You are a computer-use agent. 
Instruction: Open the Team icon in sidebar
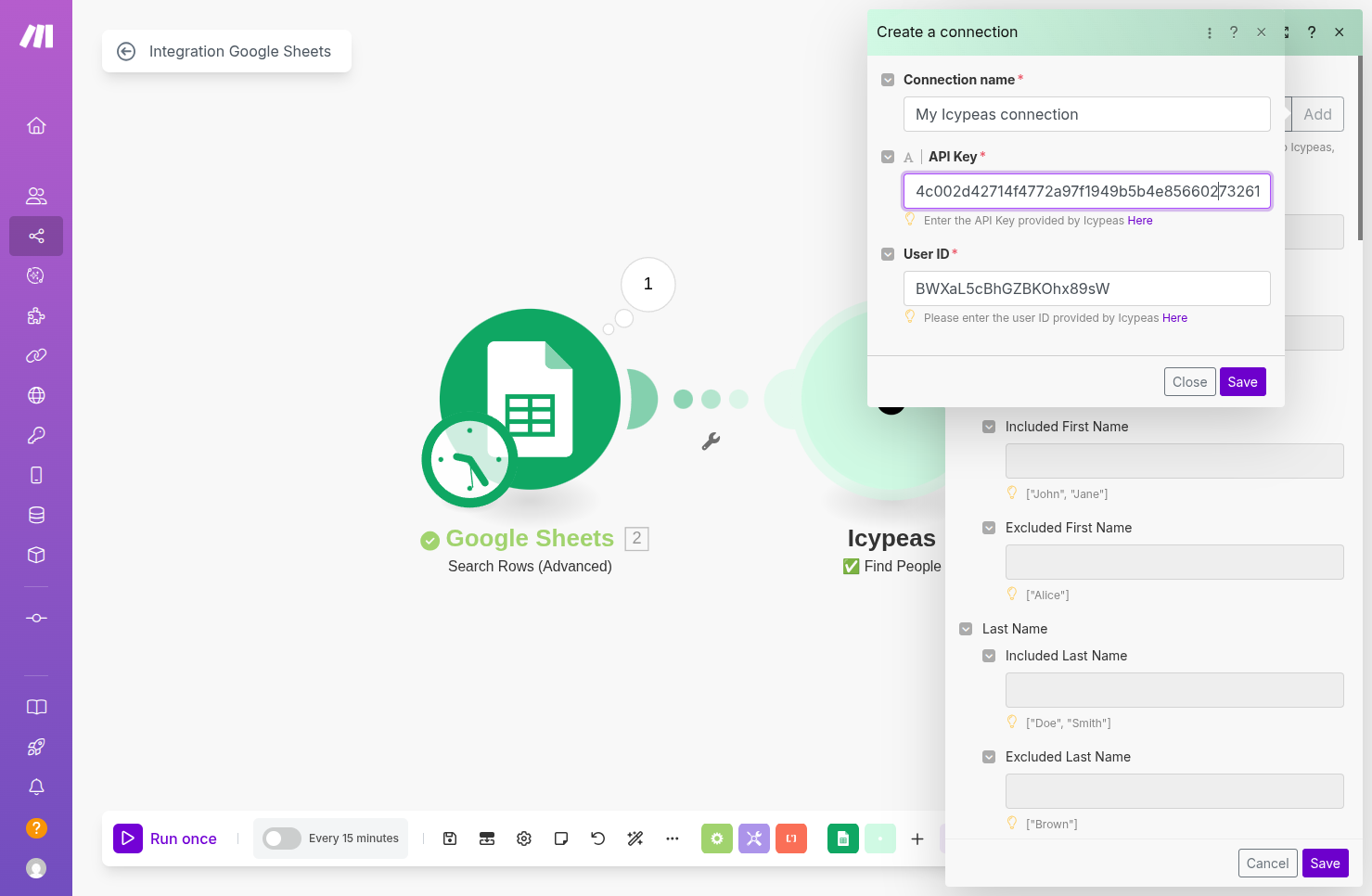[x=36, y=196]
